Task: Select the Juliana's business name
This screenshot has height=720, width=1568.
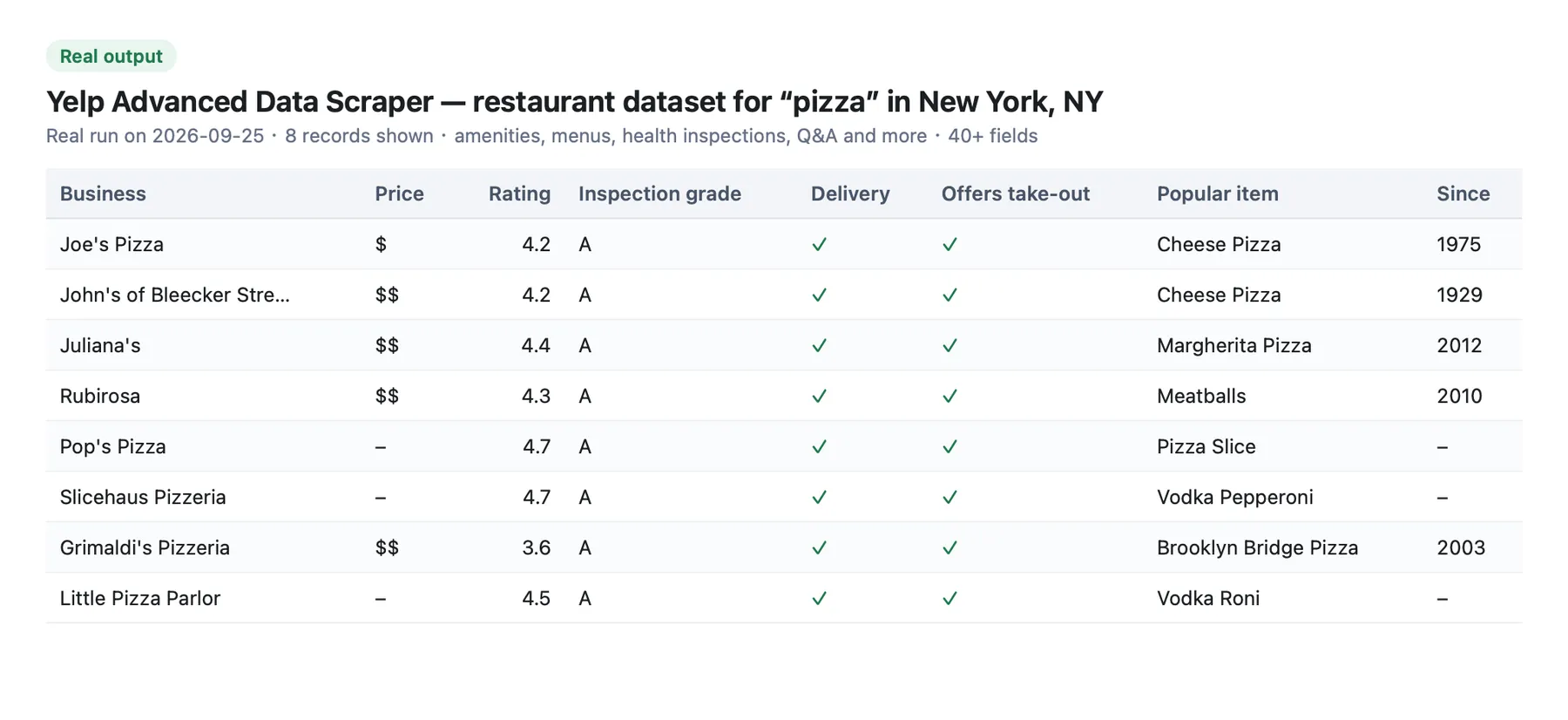Action: (x=100, y=345)
